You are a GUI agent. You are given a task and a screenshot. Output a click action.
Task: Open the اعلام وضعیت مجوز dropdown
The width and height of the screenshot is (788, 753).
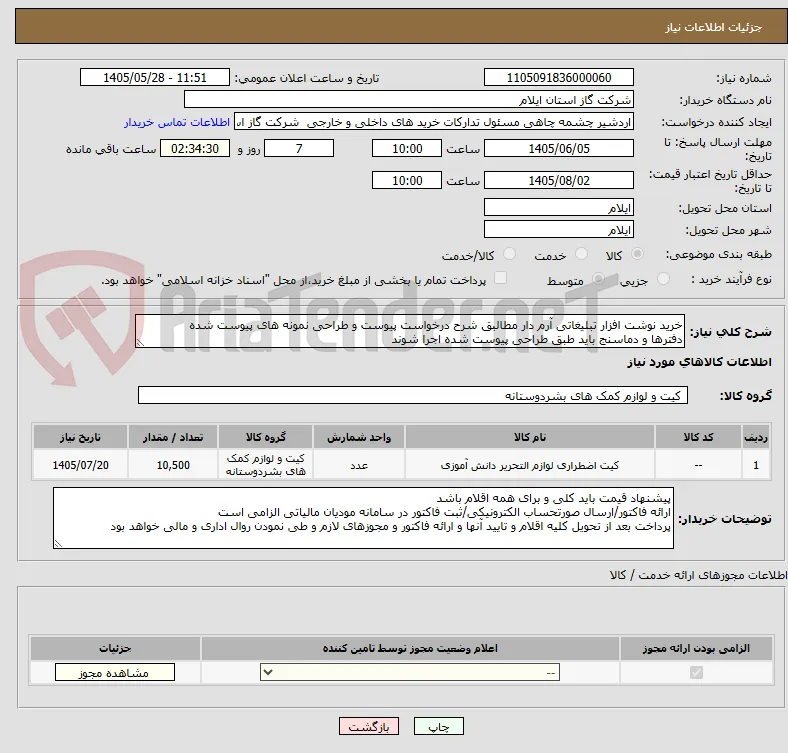[x=410, y=673]
